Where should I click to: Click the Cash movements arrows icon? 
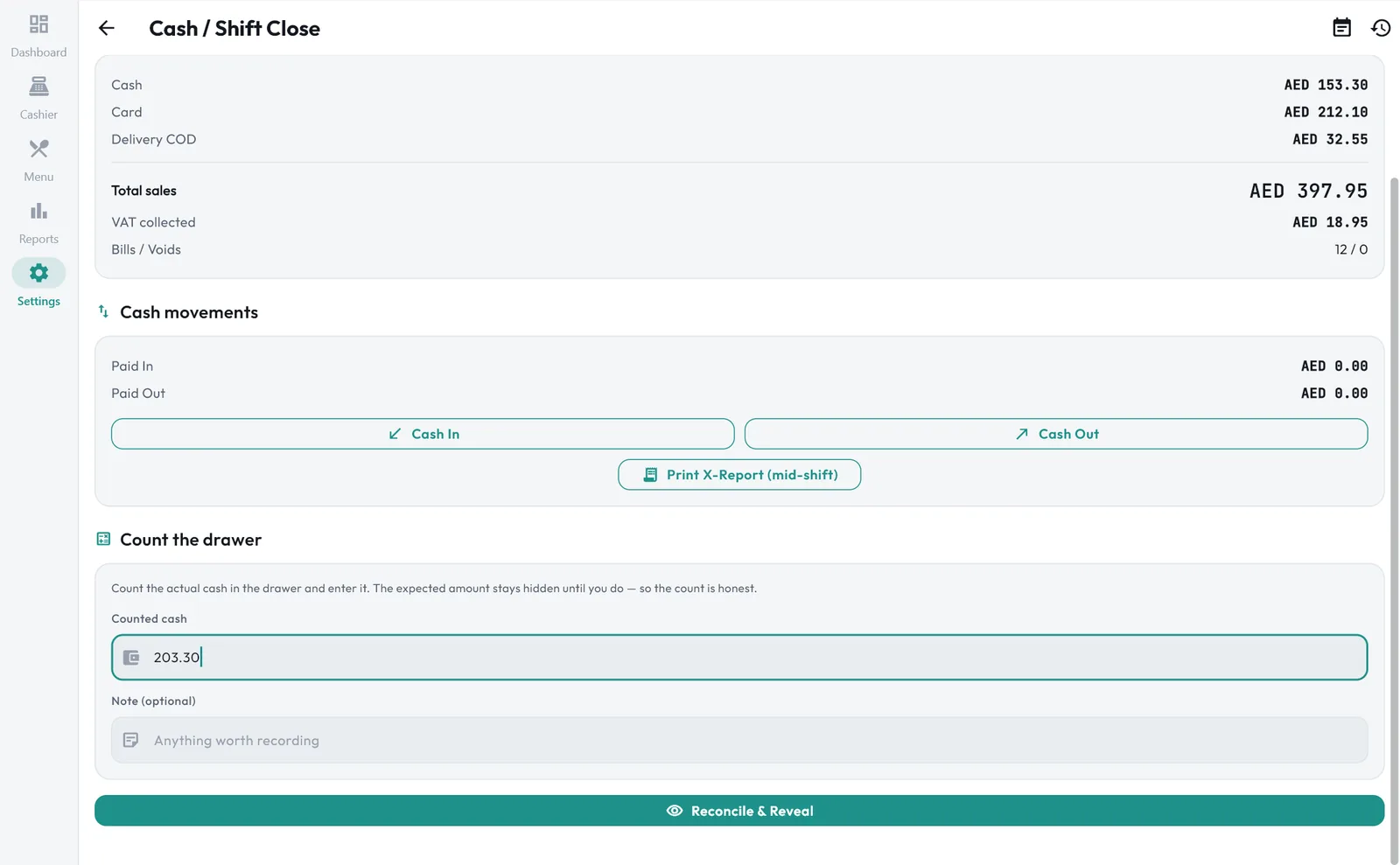[103, 311]
